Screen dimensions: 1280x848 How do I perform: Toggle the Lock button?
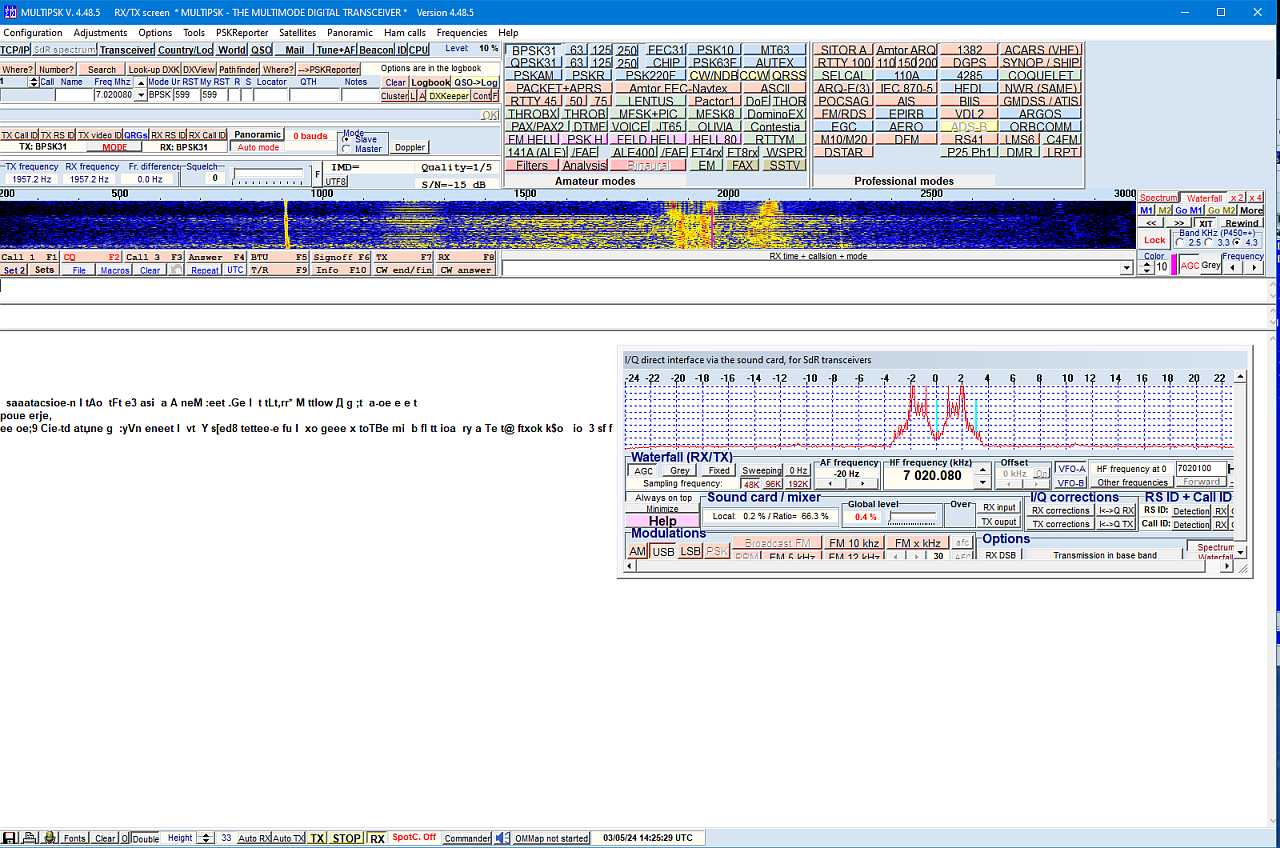pos(1155,240)
